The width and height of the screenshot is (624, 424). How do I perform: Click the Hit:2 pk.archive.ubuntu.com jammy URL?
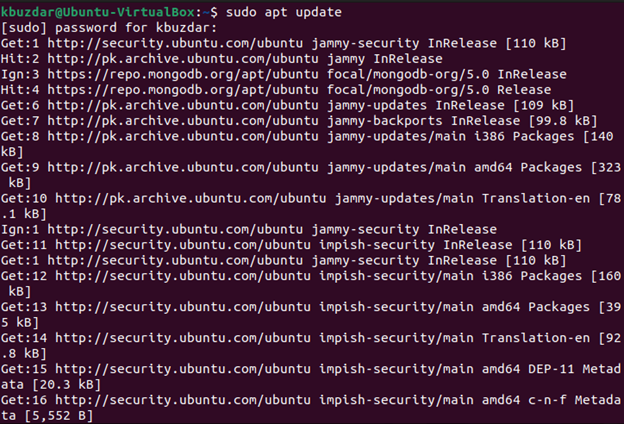pyautogui.click(x=183, y=59)
